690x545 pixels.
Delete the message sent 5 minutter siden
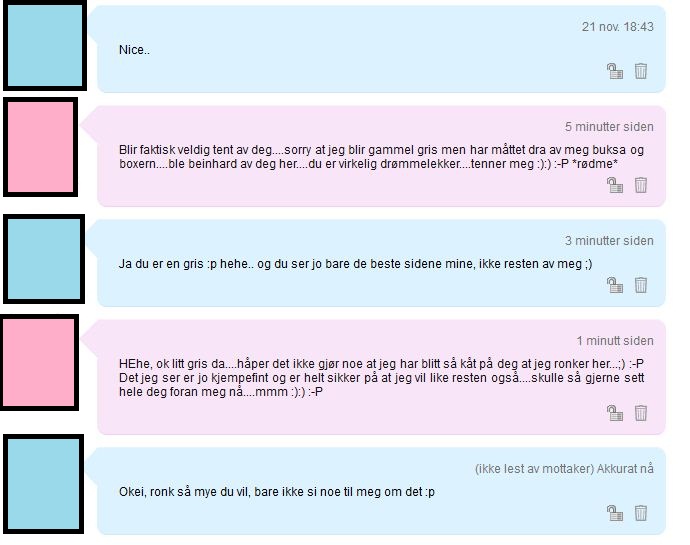(640, 185)
